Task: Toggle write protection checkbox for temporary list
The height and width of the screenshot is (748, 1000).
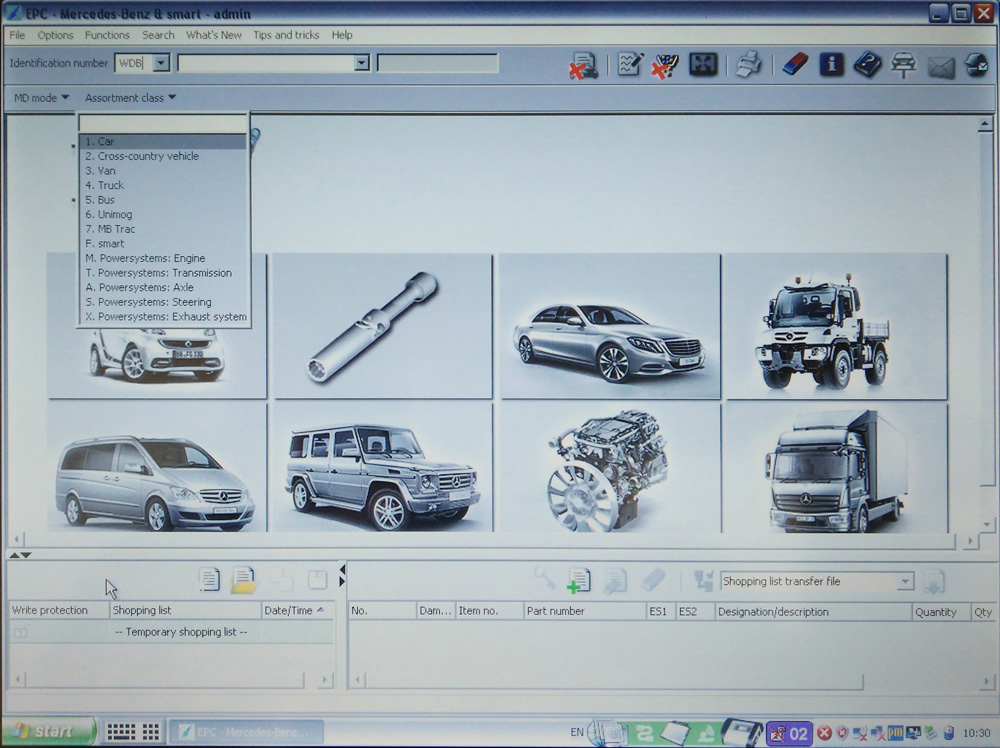Action: [21, 633]
